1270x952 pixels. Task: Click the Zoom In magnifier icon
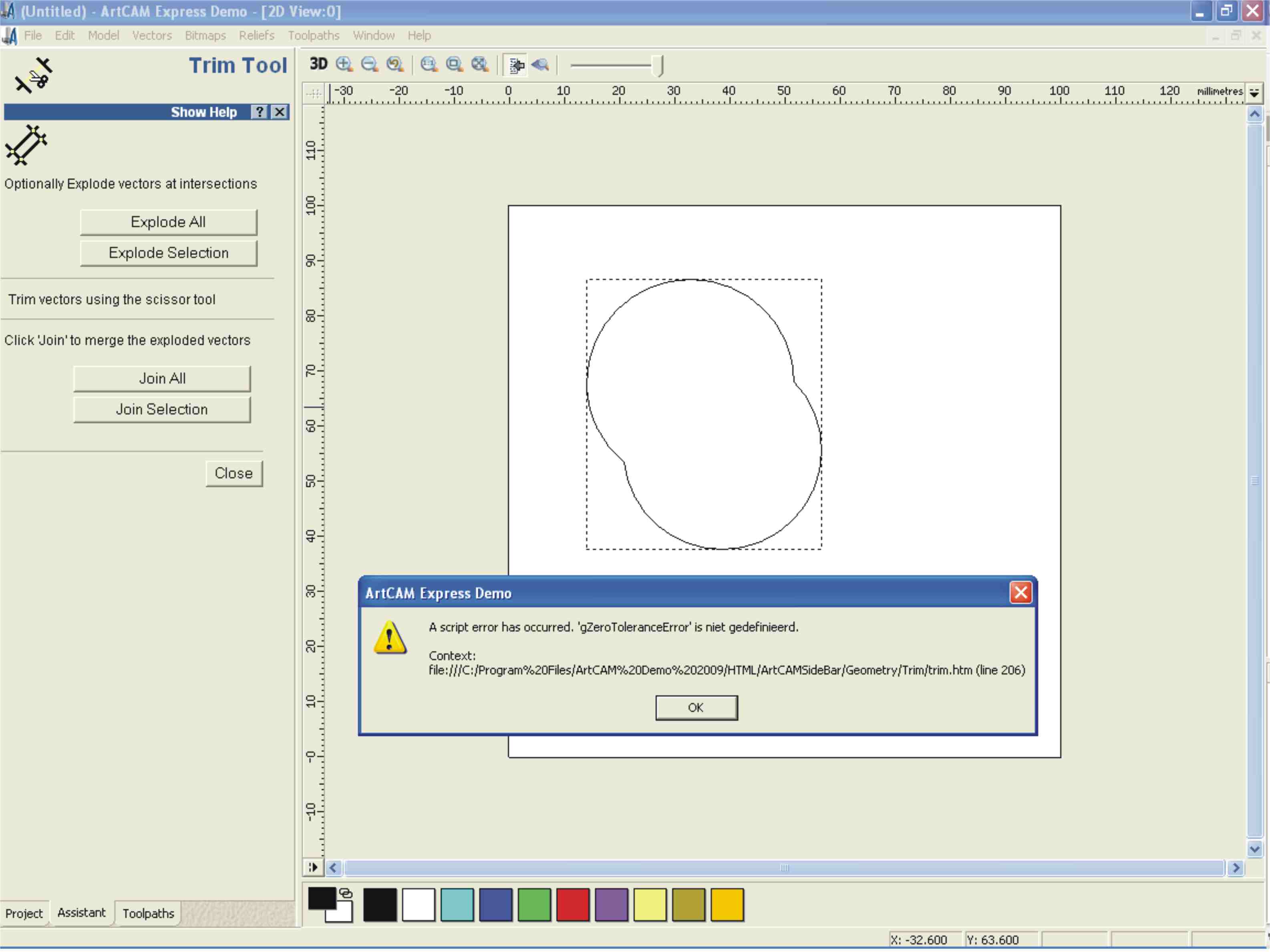(x=344, y=64)
